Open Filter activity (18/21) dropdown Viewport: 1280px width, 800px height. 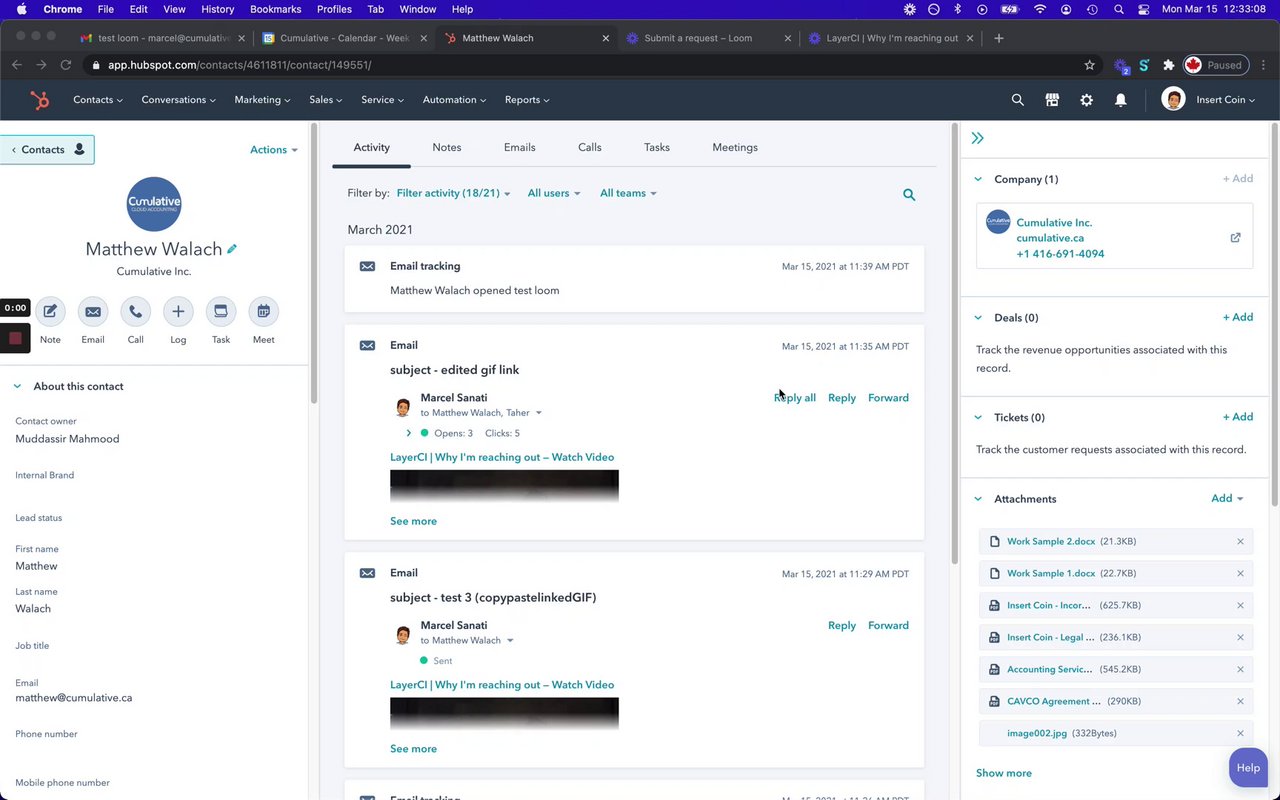(453, 193)
